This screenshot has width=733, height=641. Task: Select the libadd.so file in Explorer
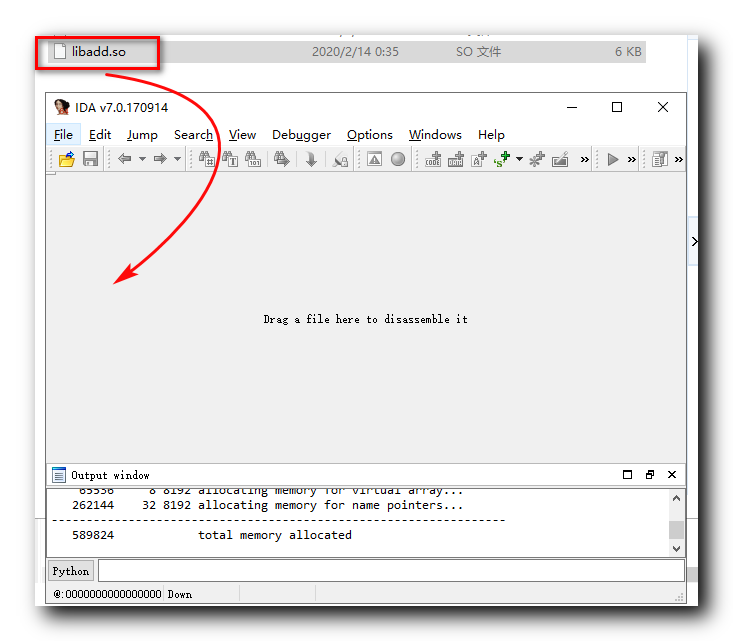tap(99, 51)
